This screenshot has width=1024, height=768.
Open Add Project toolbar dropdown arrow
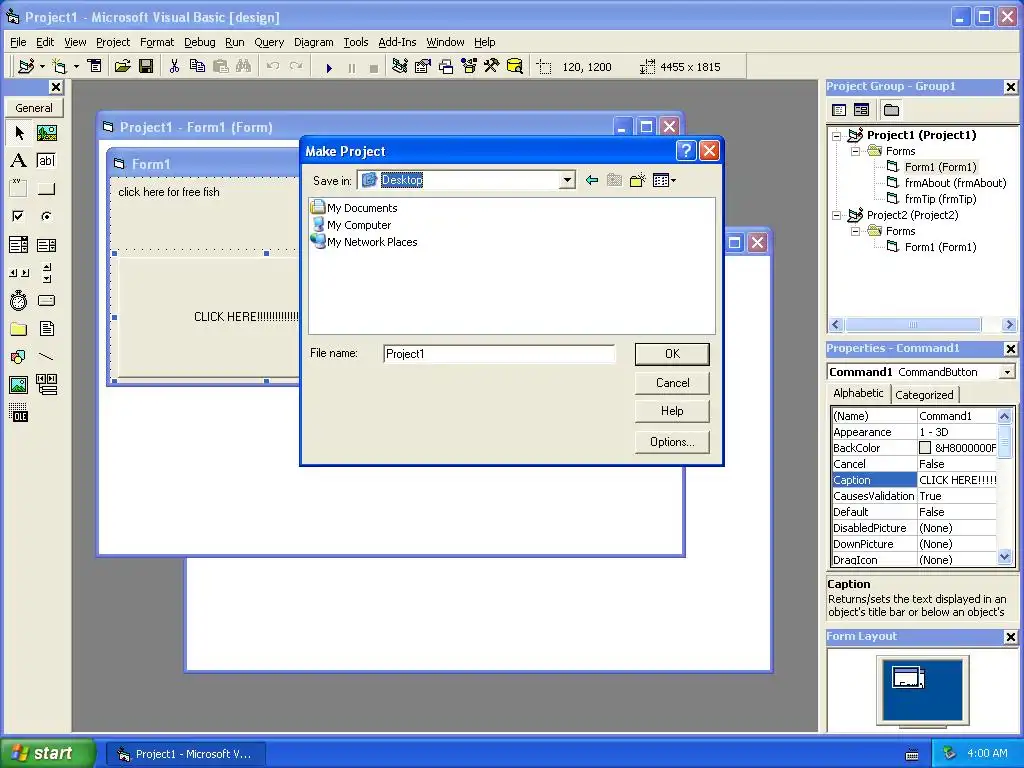pos(42,67)
